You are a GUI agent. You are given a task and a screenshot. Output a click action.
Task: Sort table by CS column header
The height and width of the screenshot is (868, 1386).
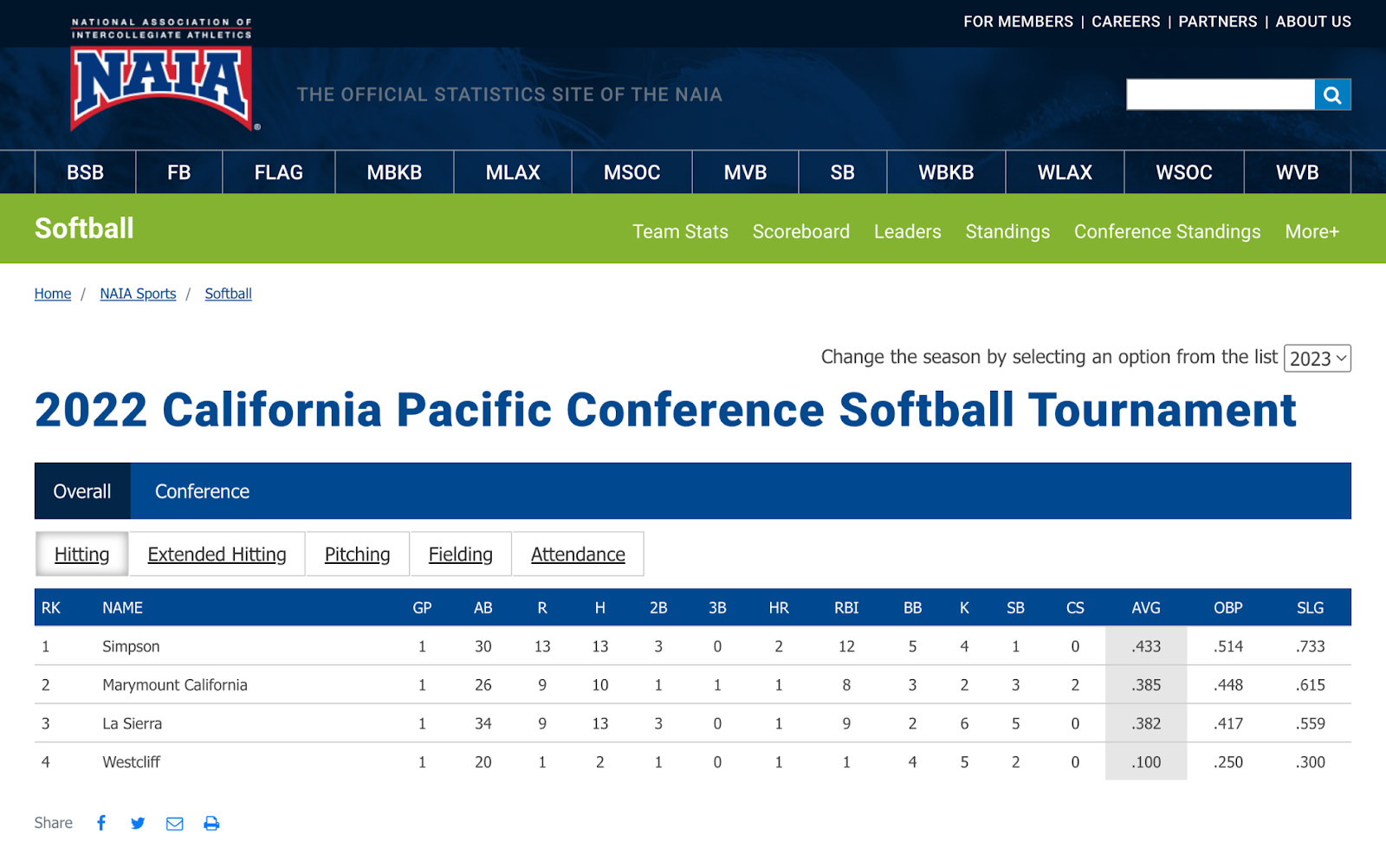coord(1075,608)
